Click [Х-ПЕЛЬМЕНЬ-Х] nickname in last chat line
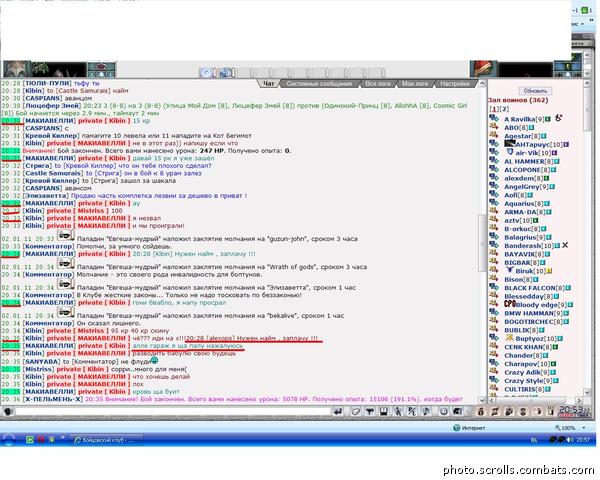The width and height of the screenshot is (600, 480). (52, 399)
